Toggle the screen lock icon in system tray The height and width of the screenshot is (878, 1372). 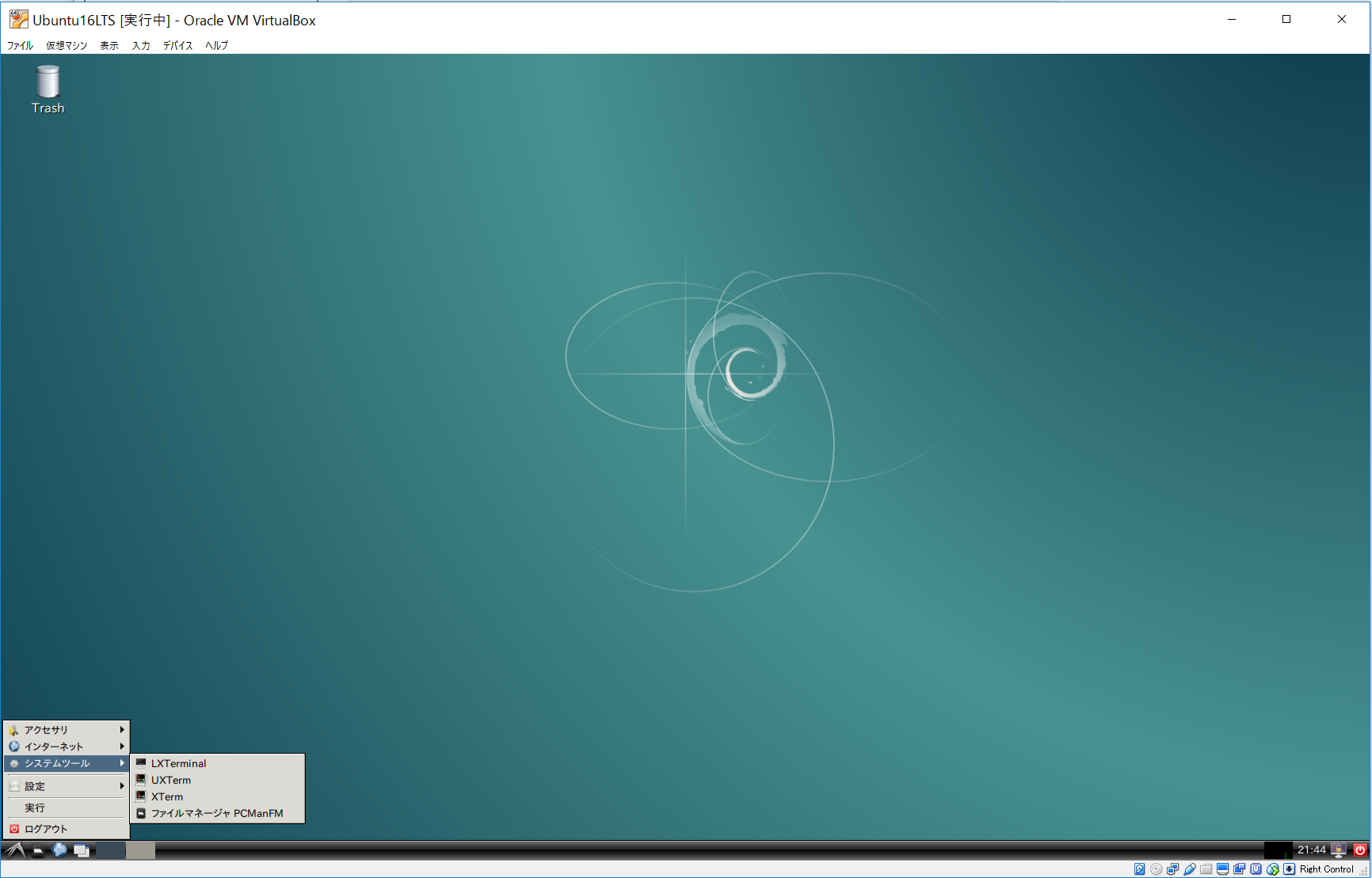(x=1339, y=849)
